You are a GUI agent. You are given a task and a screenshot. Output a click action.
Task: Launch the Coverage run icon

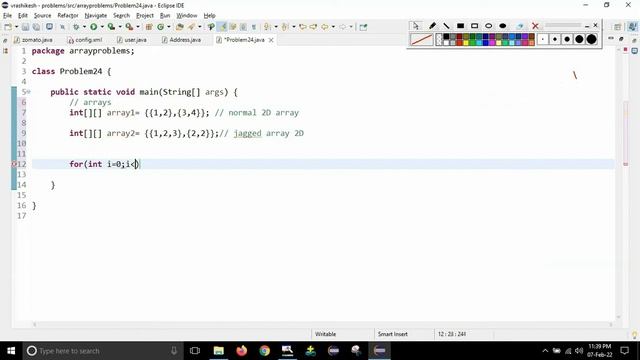click(x=111, y=27)
